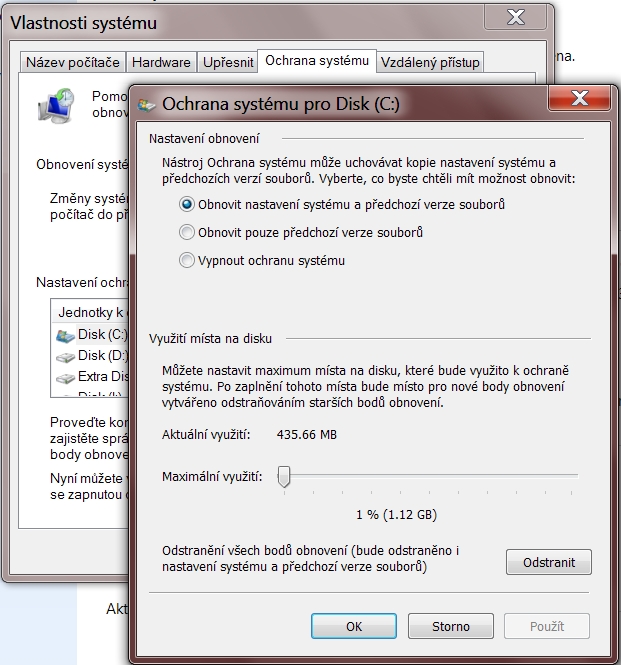Close the Vlastnosti systému window
The image size is (621, 665).
pos(515,17)
